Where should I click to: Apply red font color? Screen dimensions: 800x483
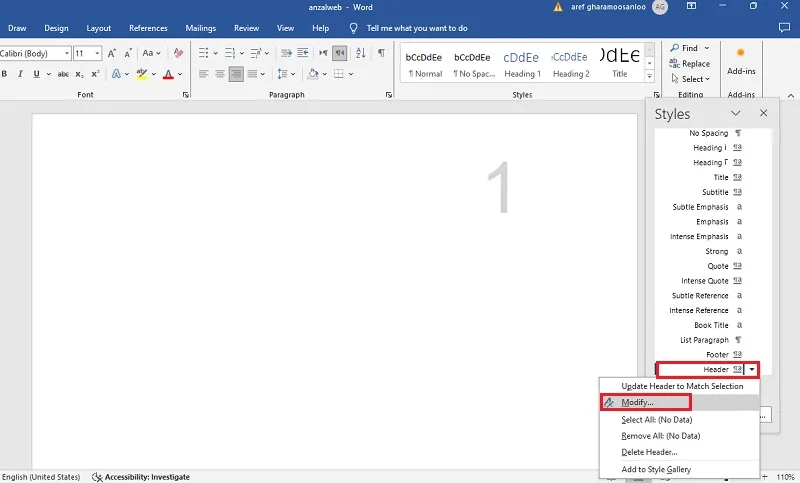(168, 74)
